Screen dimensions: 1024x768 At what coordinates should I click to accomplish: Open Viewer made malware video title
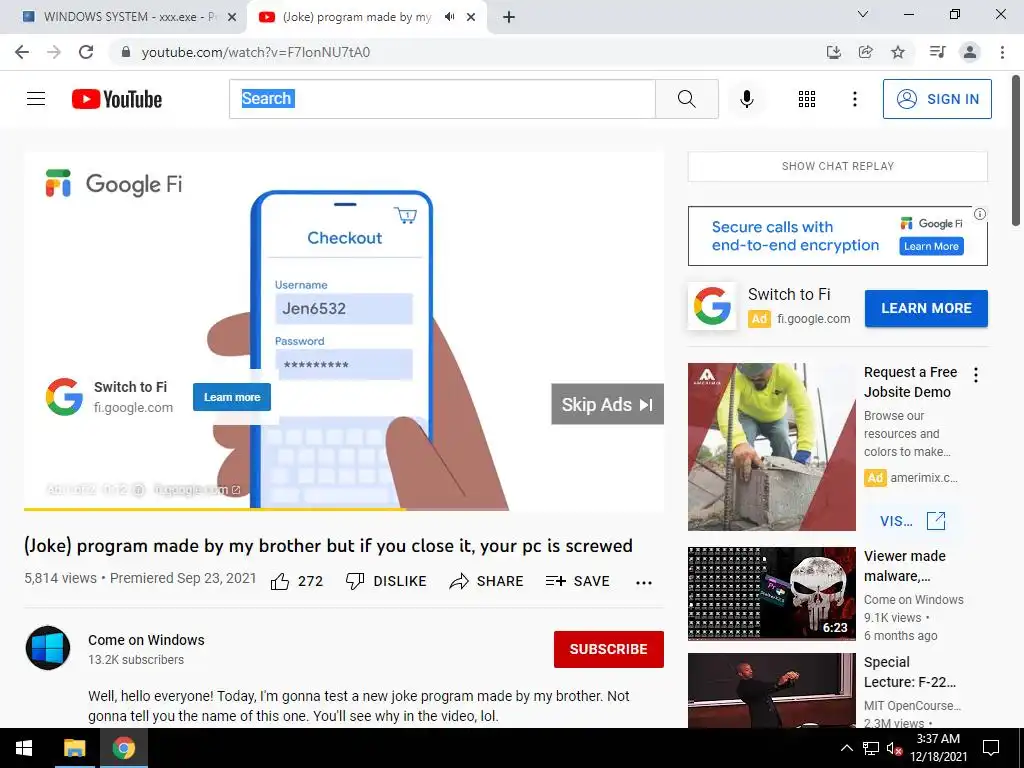click(904, 566)
